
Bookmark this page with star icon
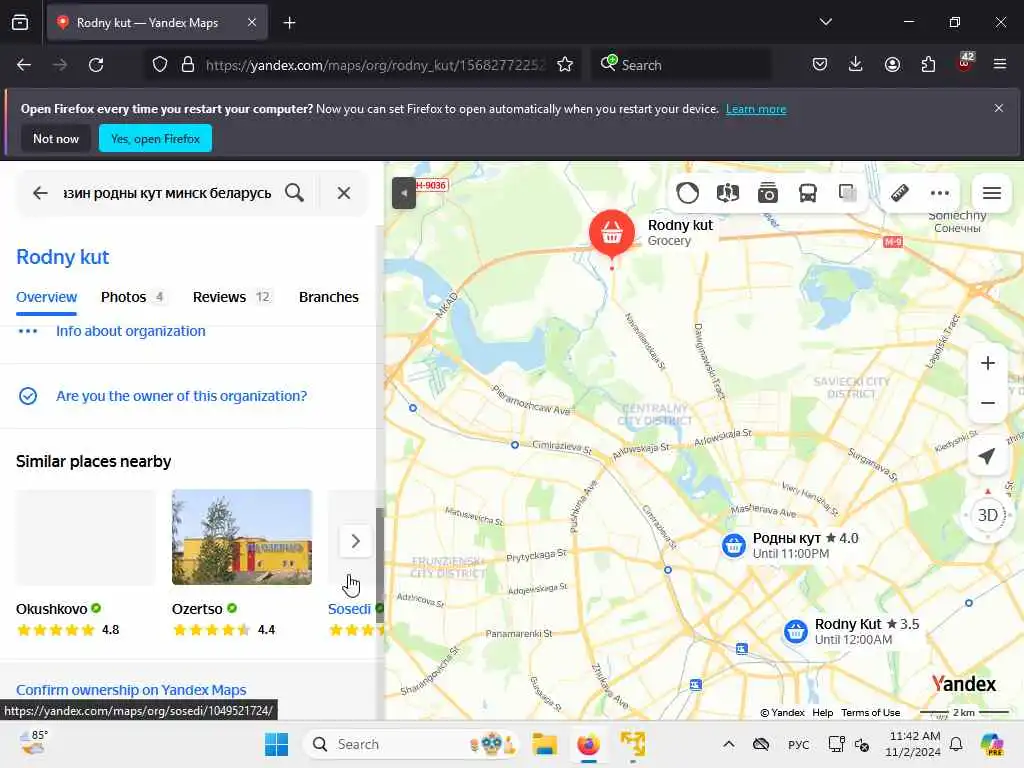(565, 65)
